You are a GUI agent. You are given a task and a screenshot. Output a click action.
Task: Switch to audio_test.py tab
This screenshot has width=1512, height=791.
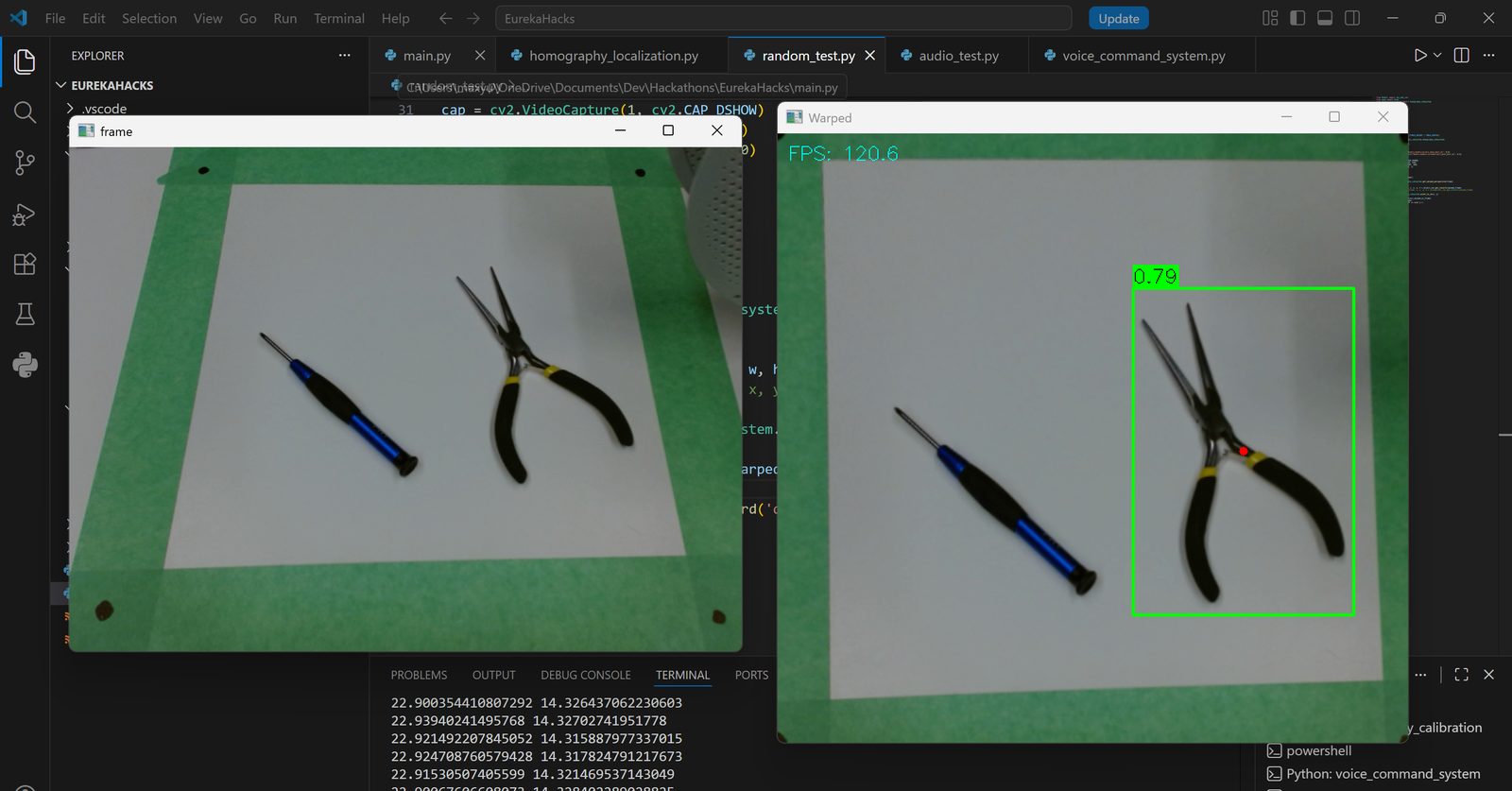tap(958, 56)
